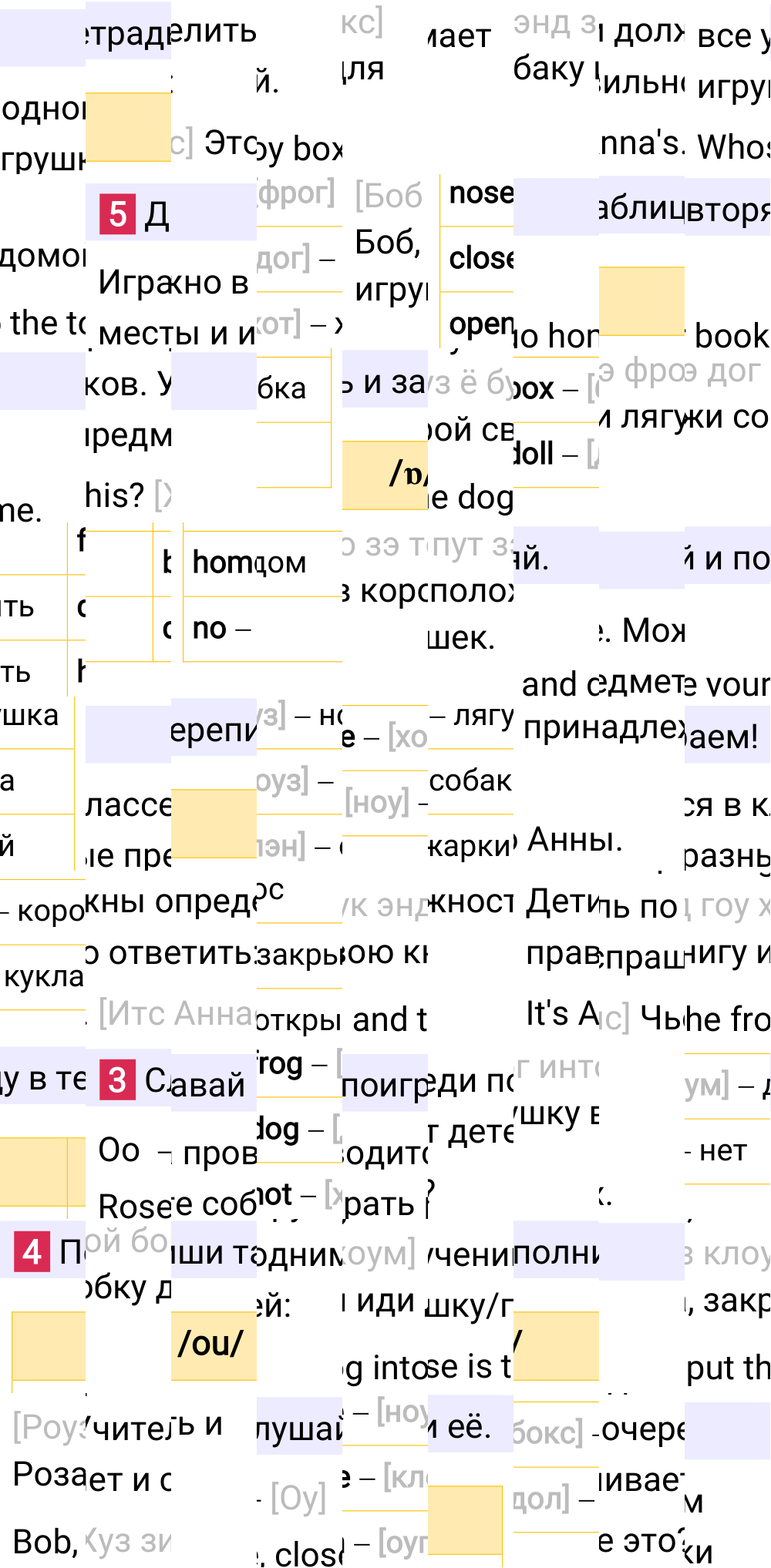The image size is (771, 1568).
Task: Click the word 'кукла' in table
Action: (44, 977)
